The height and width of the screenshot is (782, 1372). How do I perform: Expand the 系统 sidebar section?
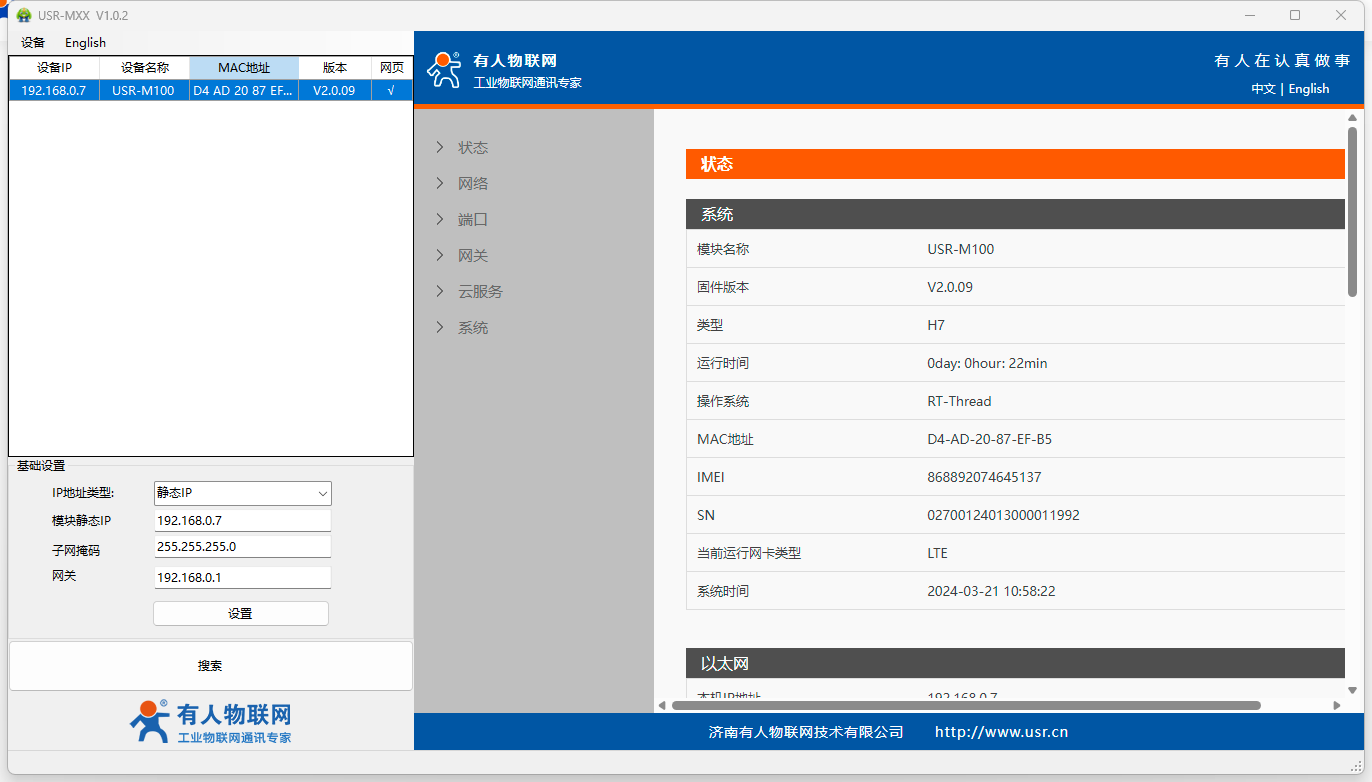click(473, 328)
